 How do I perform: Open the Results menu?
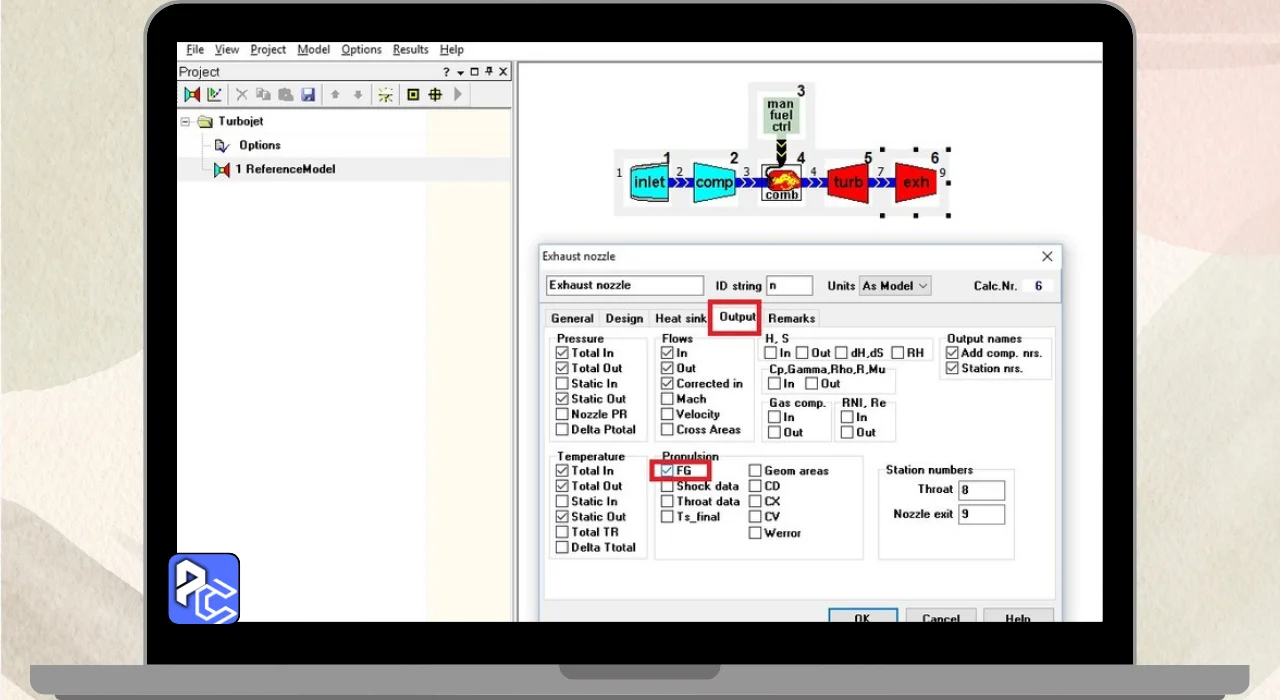[x=410, y=49]
